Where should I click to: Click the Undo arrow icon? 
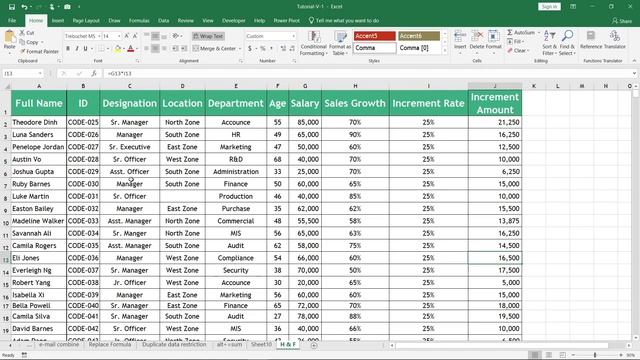24,7
